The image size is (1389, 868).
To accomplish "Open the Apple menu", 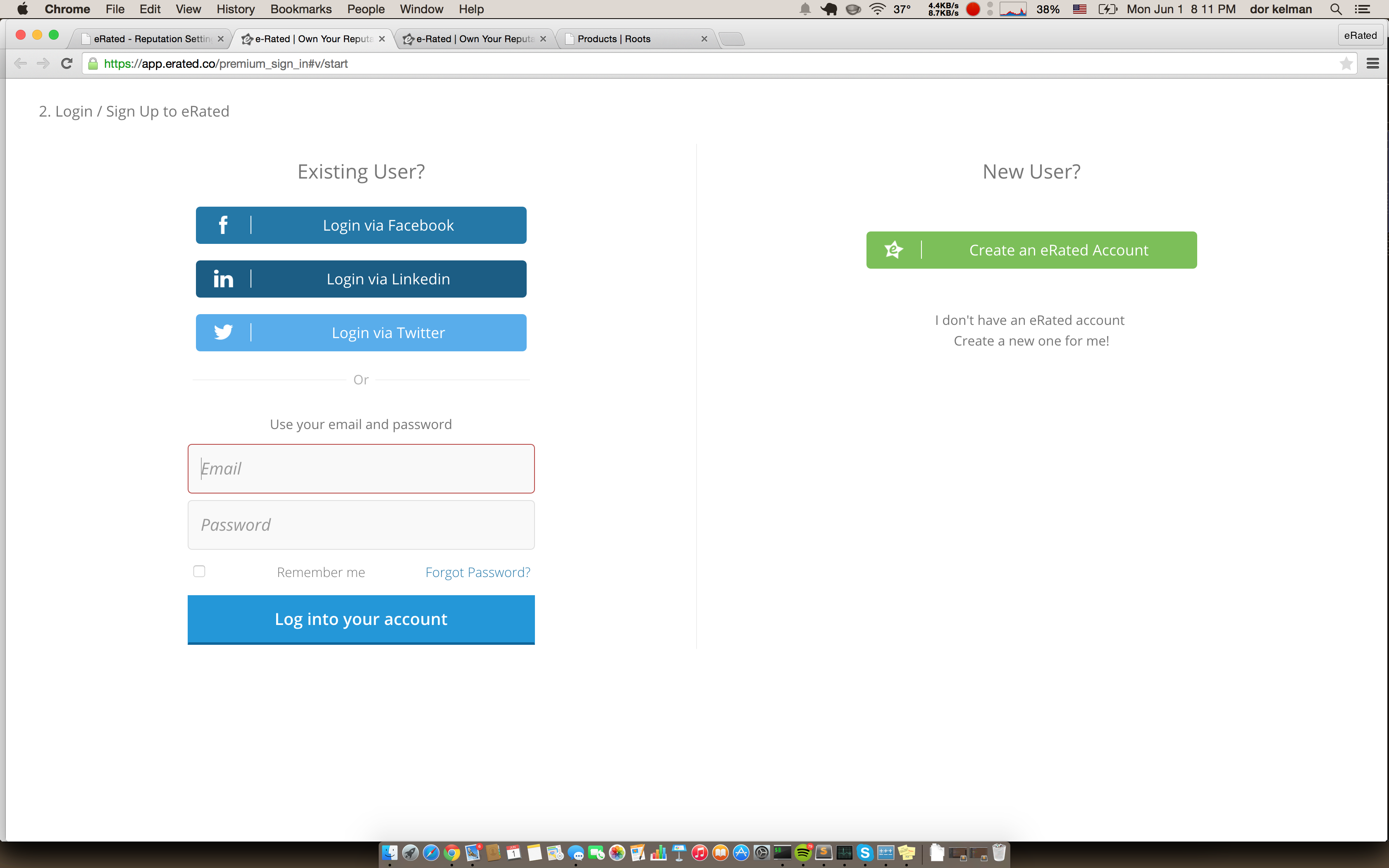I will (22, 9).
